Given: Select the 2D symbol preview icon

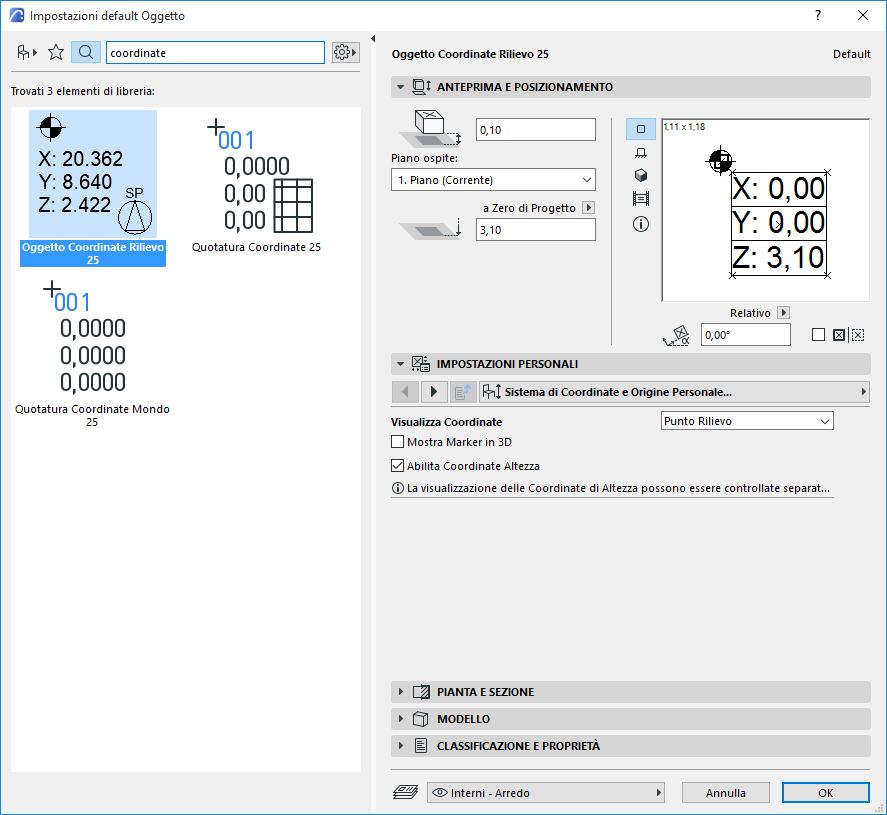Looking at the screenshot, I should (x=641, y=129).
